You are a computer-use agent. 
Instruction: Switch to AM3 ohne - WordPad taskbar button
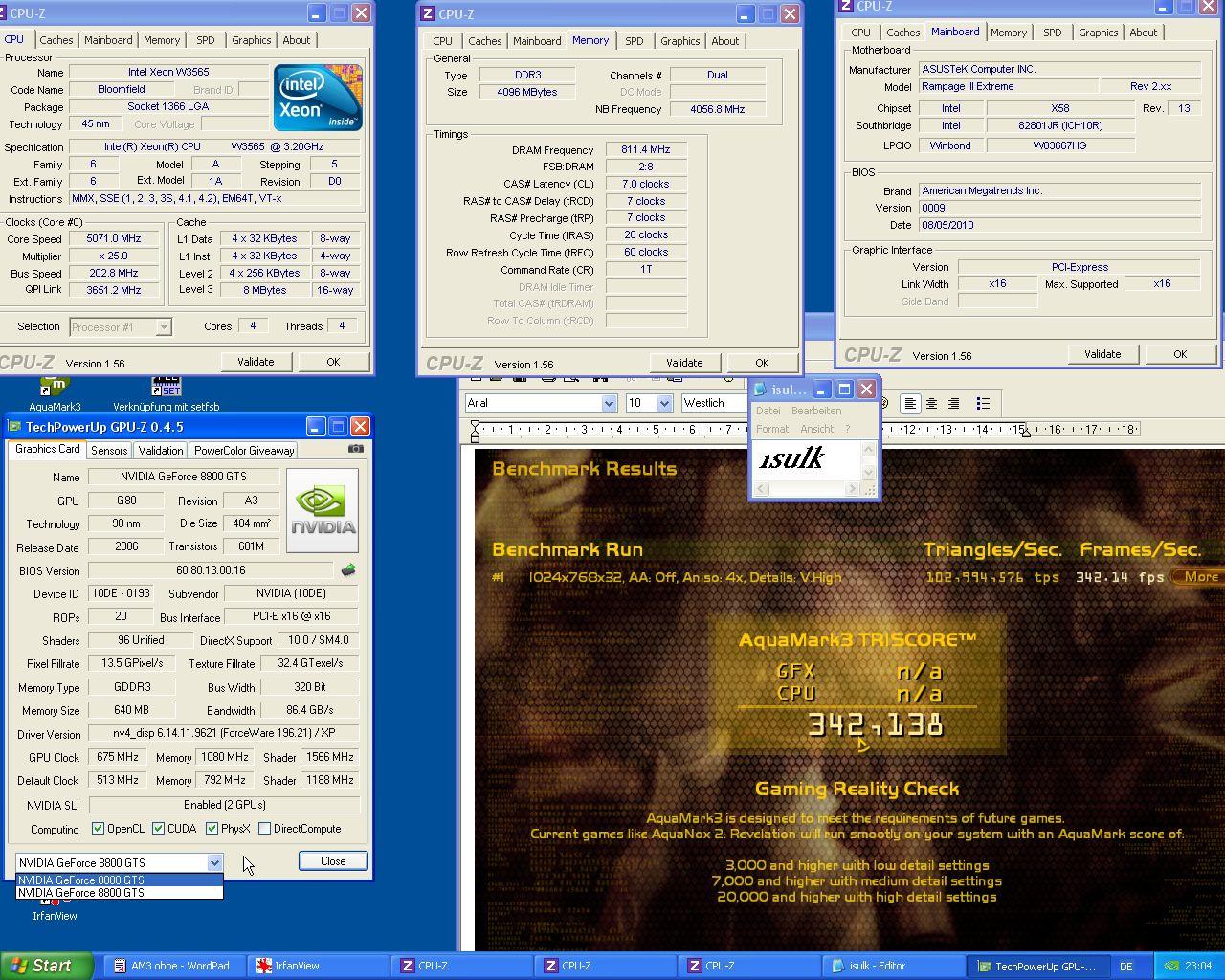(174, 966)
